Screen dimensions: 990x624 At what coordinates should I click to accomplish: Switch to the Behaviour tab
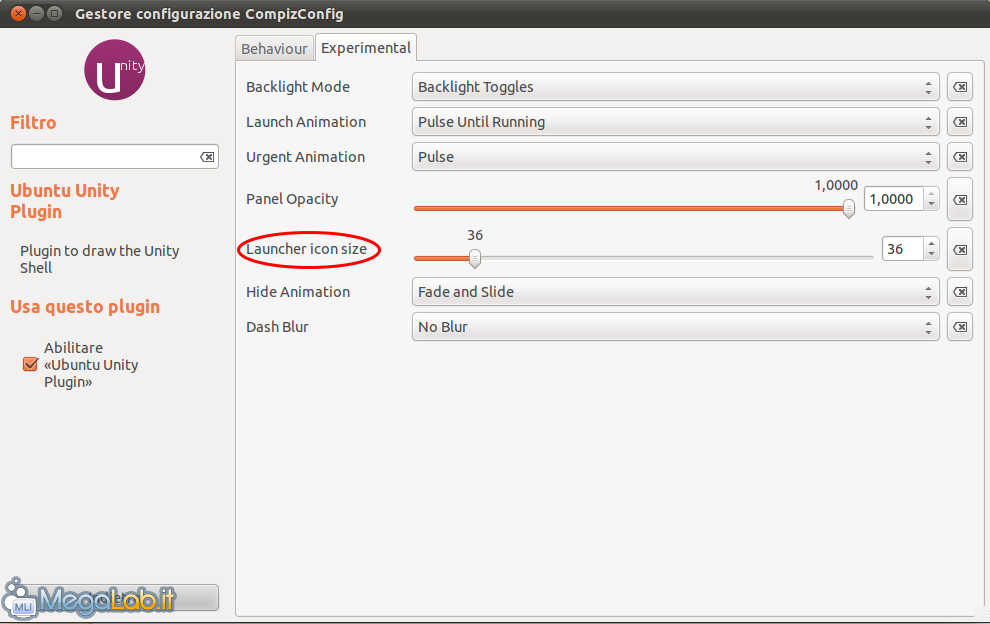(x=274, y=49)
